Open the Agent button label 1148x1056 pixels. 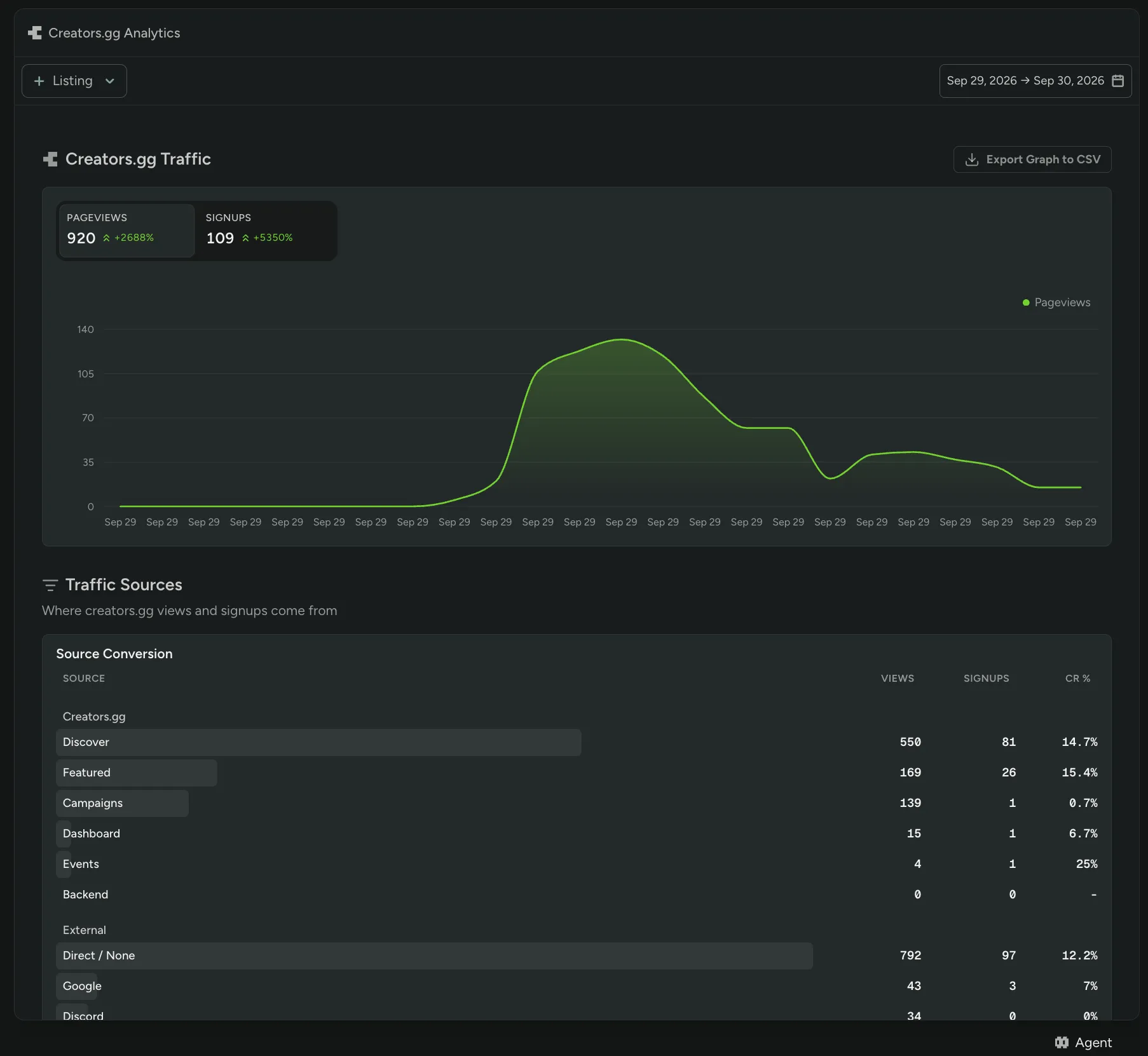[x=1093, y=1043]
